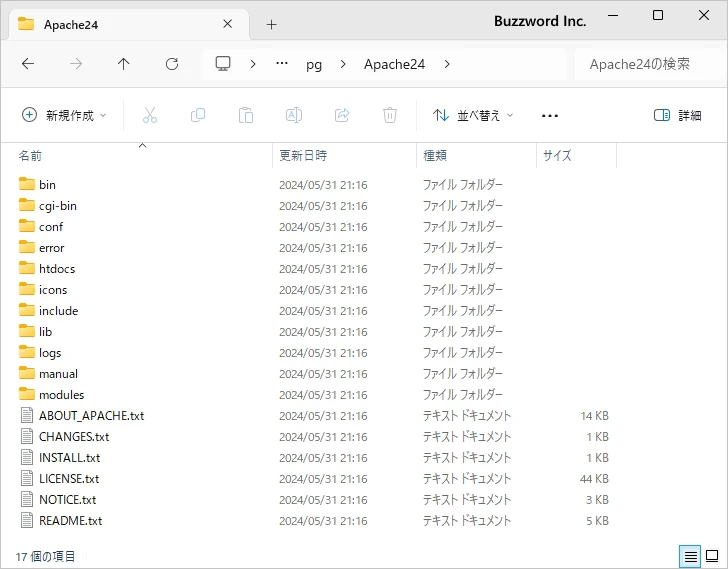Click the Copy icon
This screenshot has height=569, width=728.
tap(198, 115)
